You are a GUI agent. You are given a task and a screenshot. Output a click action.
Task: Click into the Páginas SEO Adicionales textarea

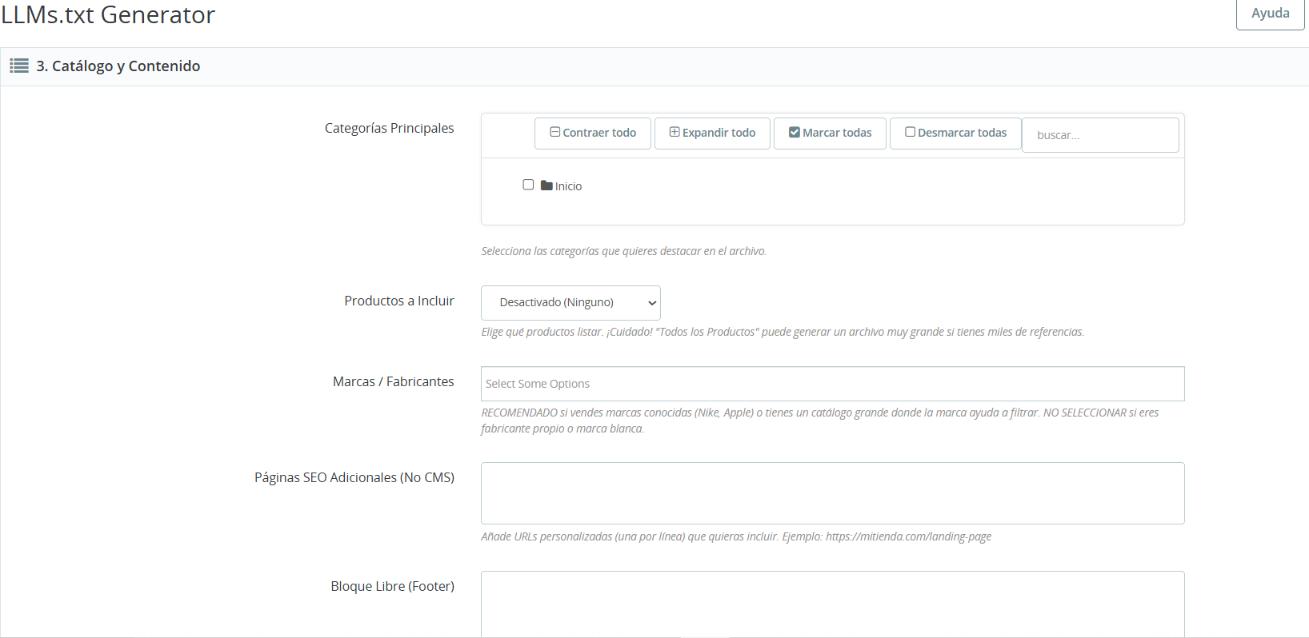[x=832, y=493]
